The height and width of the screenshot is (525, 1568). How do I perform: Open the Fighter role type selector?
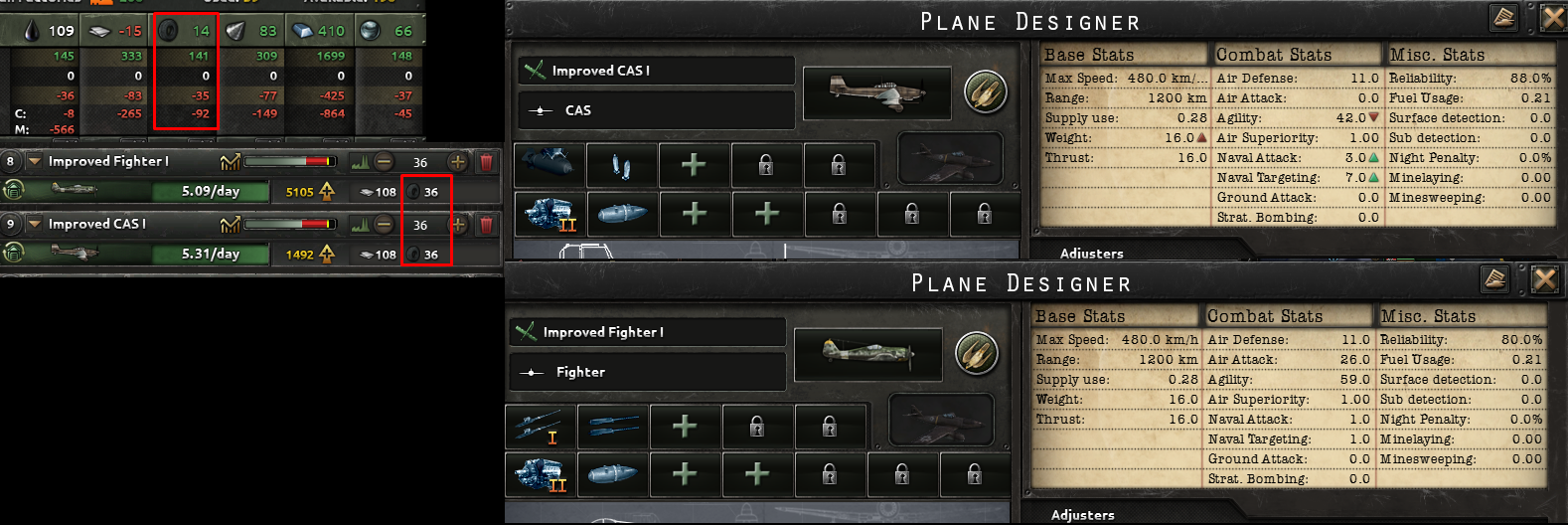coord(647,372)
